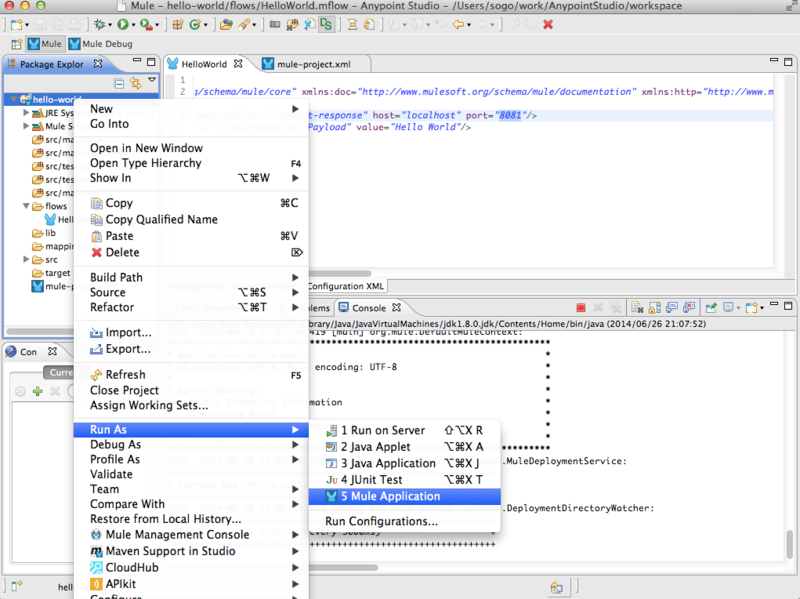Viewport: 800px width, 599px height.
Task: Click the green plus icon in Connections view
Action: [37, 391]
